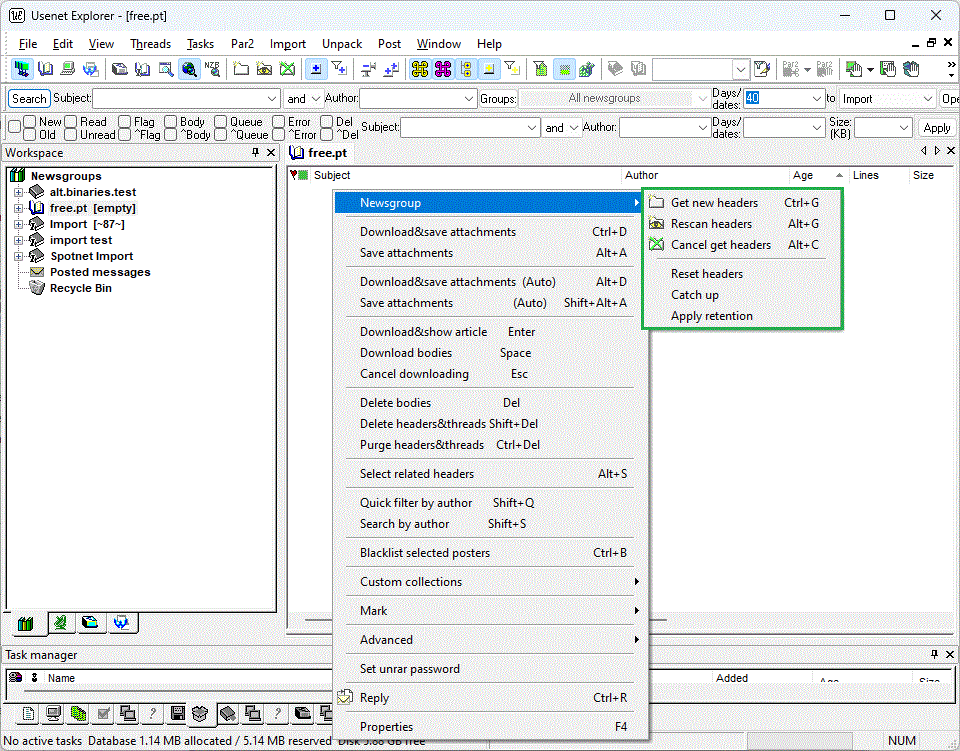The height and width of the screenshot is (751, 960).
Task: Click the Search button
Action: click(x=29, y=99)
